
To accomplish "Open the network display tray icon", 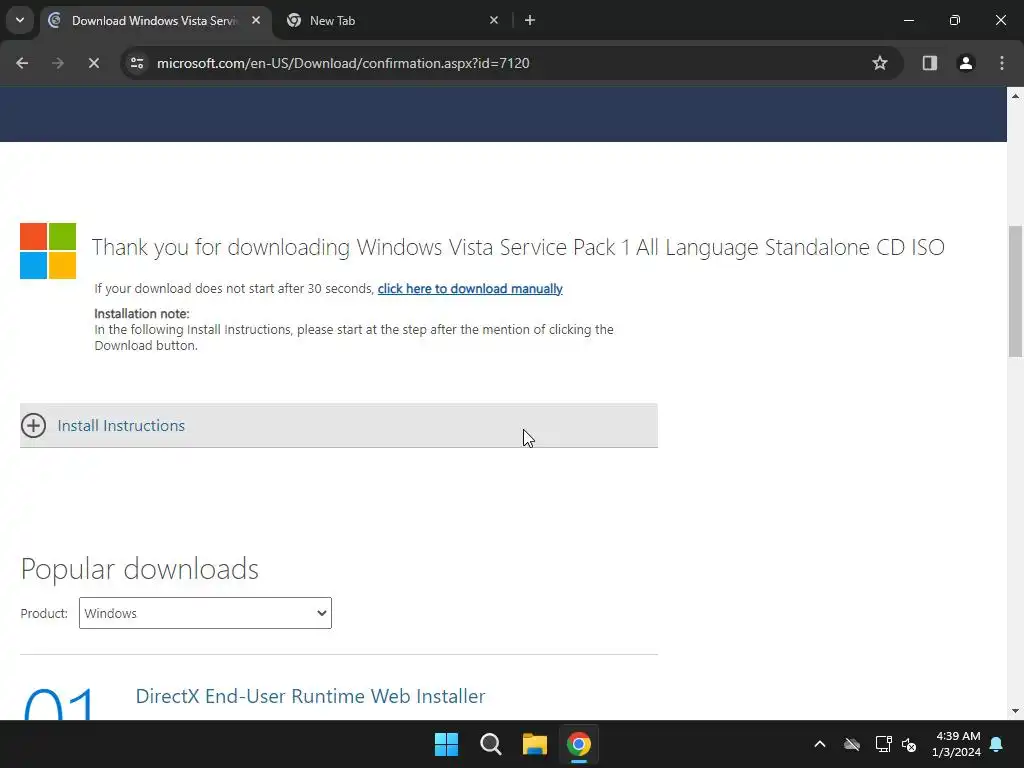I will pyautogui.click(x=883, y=744).
